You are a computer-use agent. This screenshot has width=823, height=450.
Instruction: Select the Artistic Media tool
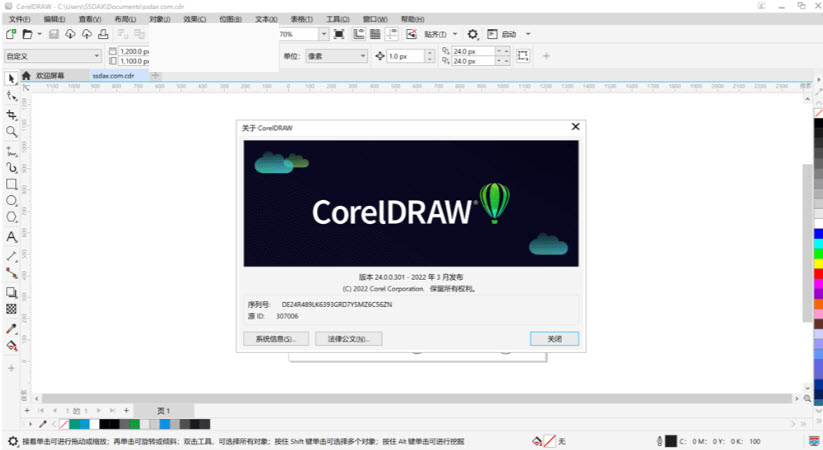coord(11,168)
